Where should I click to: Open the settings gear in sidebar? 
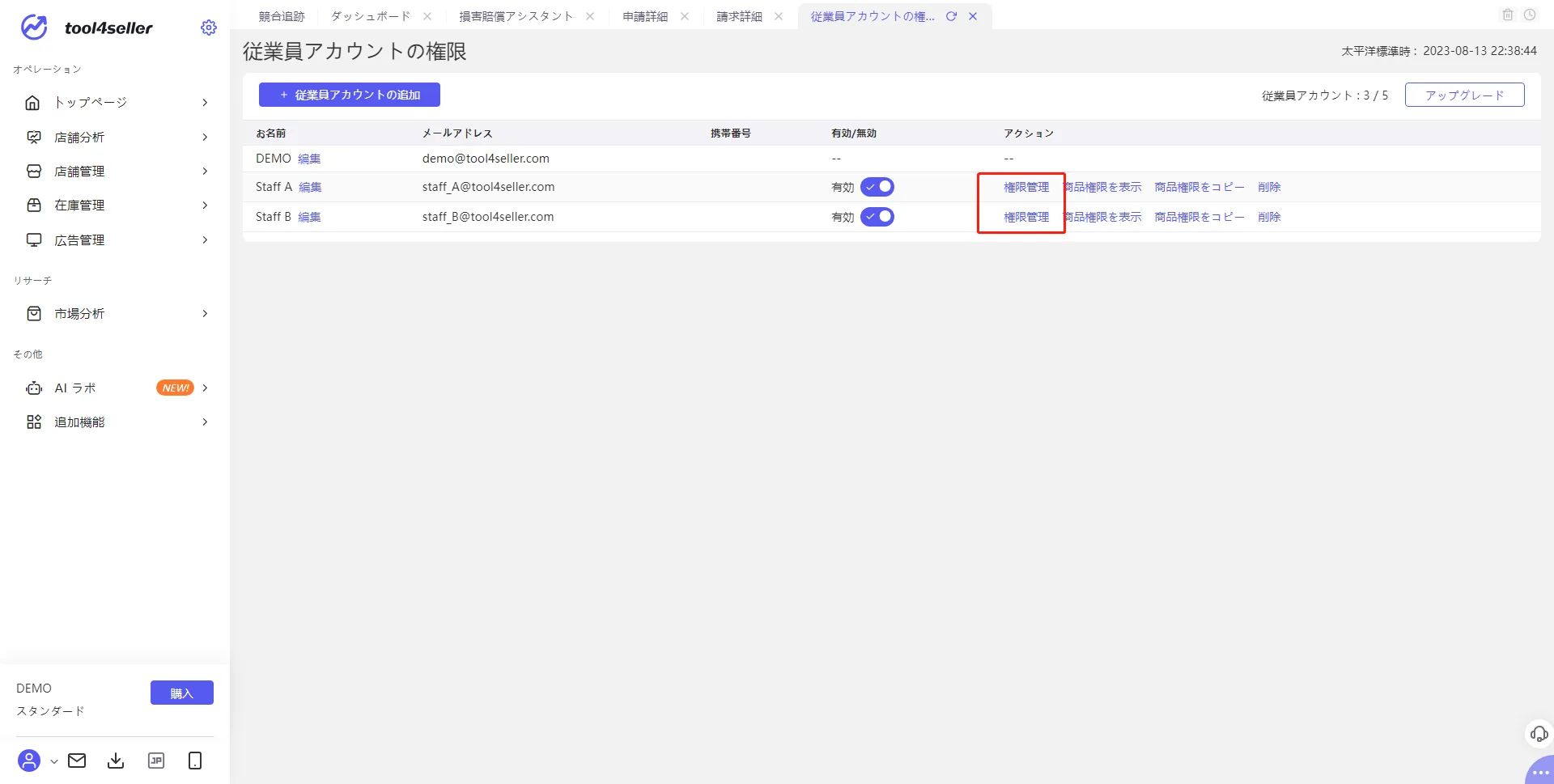[x=209, y=28]
